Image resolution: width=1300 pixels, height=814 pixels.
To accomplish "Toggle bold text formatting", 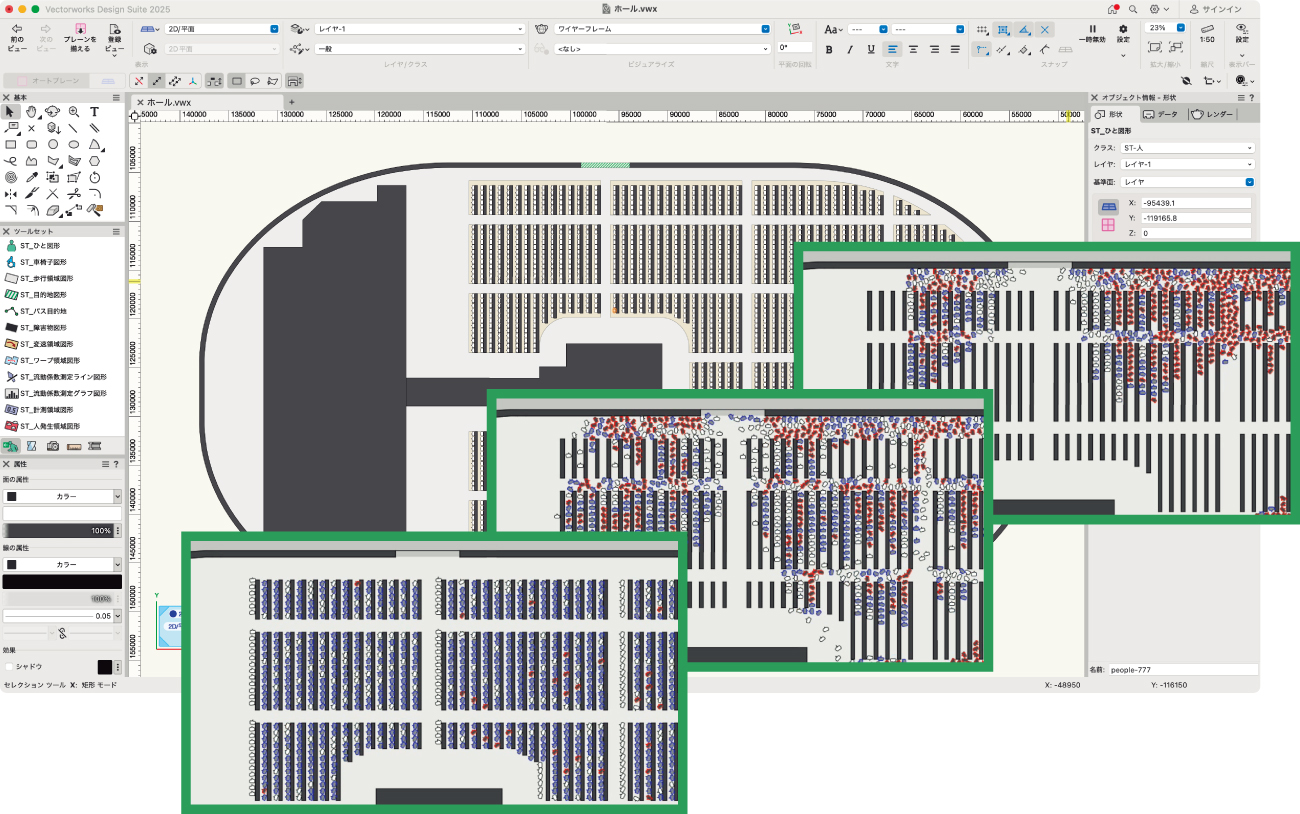I will click(x=828, y=49).
